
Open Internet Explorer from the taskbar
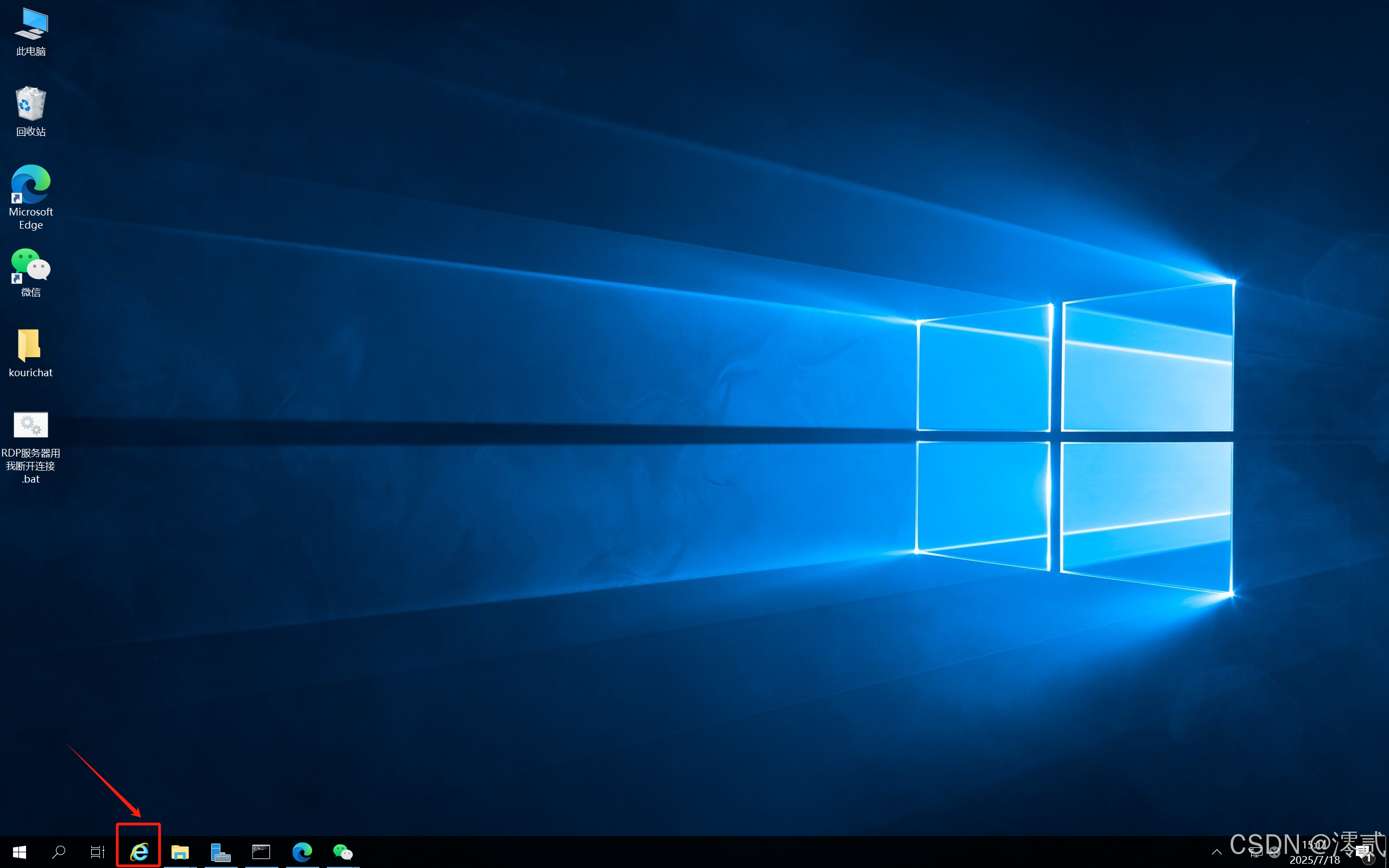139,852
